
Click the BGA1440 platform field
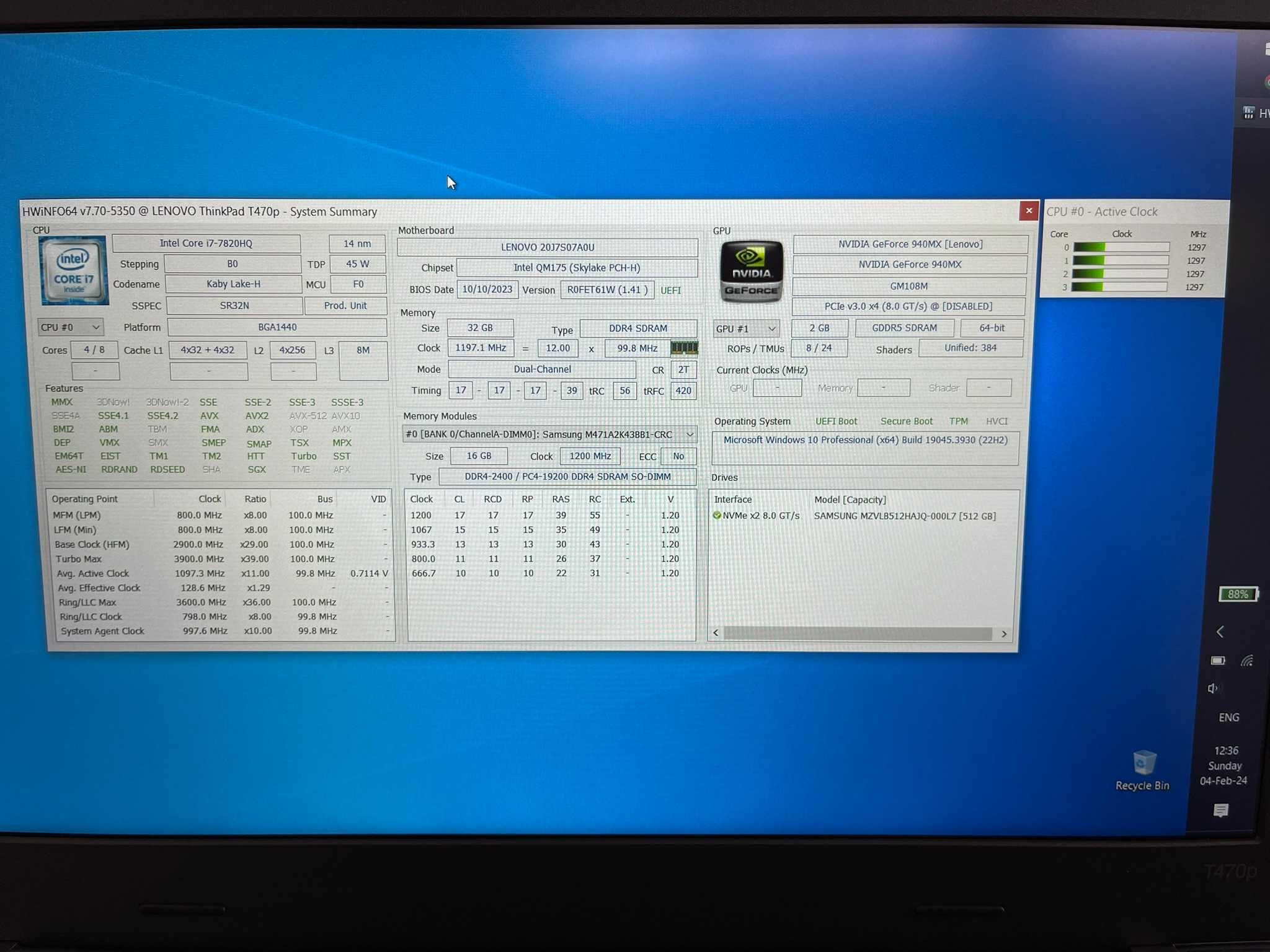[277, 327]
